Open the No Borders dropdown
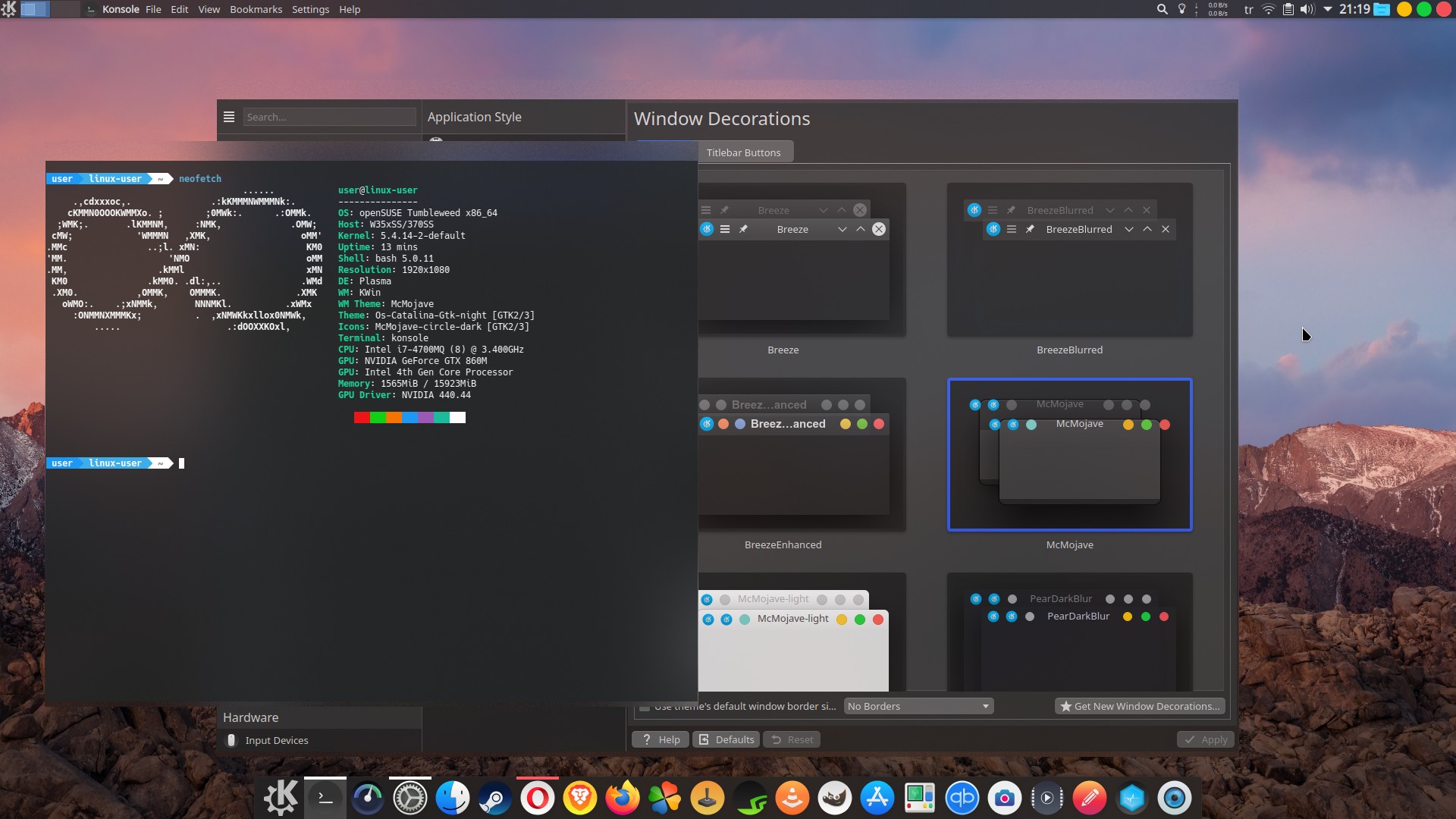This screenshot has width=1456, height=819. click(917, 706)
